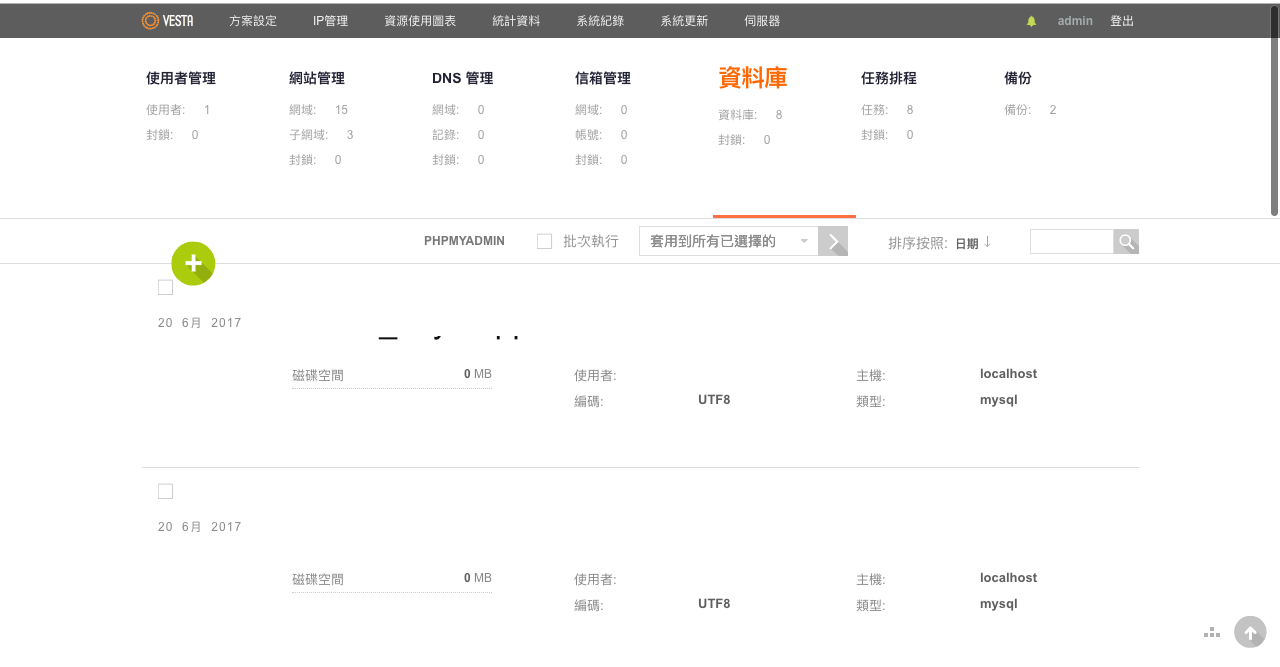The image size is (1280, 667).
Task: Click the scroll-to-top arrow button
Action: [x=1250, y=632]
